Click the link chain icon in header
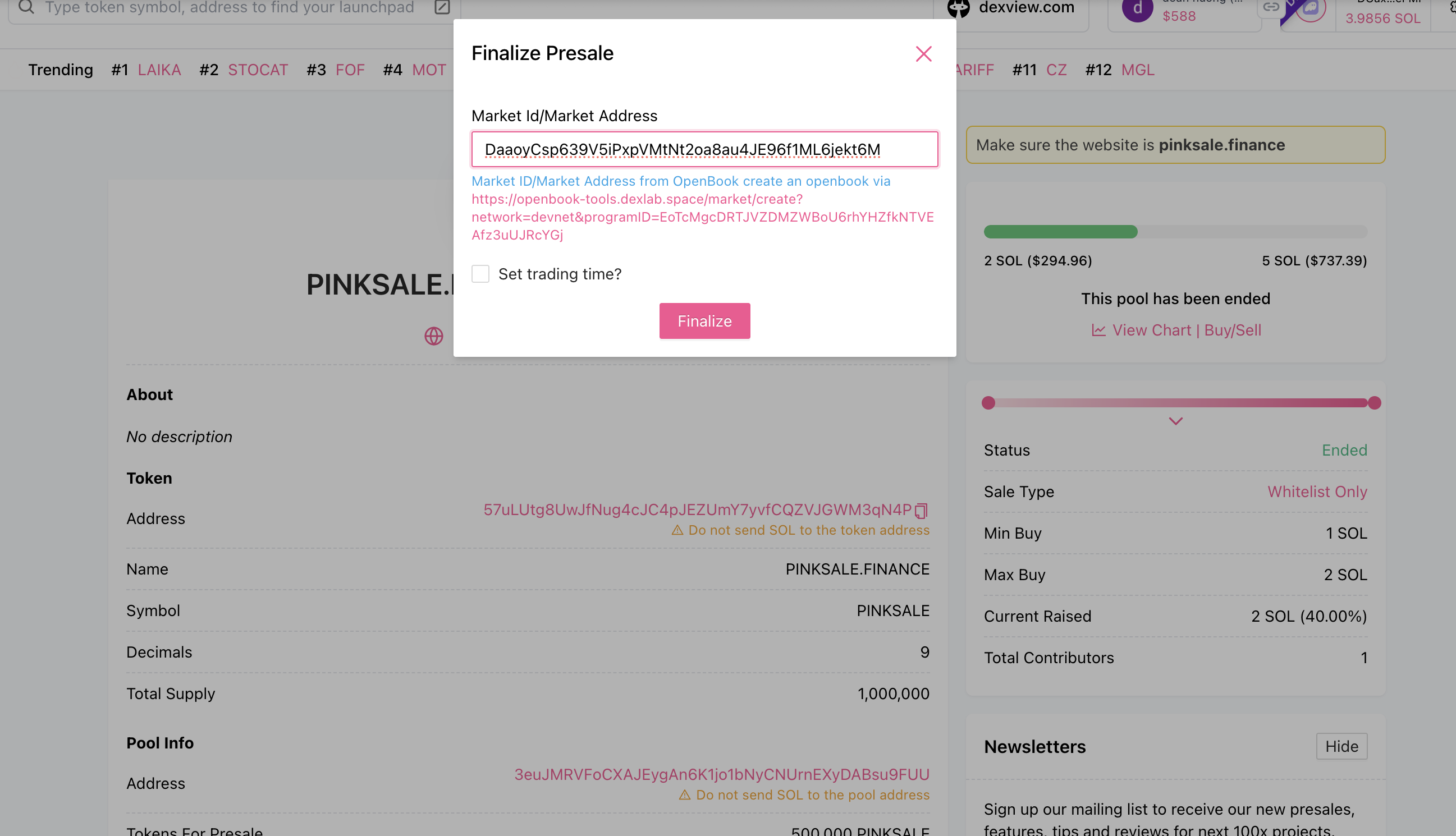The image size is (1456, 836). coord(1270,7)
